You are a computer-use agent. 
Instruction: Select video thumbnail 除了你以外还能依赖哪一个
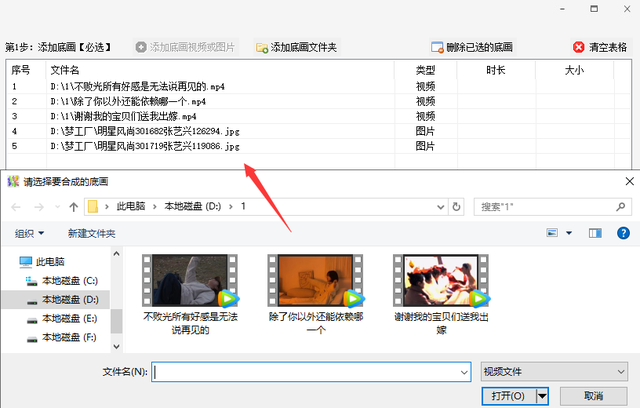(316, 295)
